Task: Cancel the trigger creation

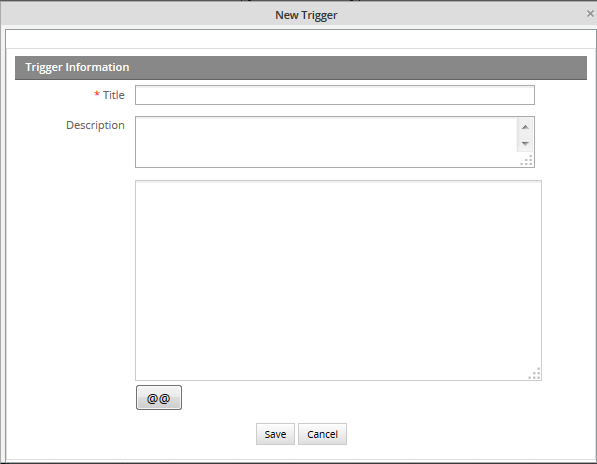Action: [x=322, y=434]
